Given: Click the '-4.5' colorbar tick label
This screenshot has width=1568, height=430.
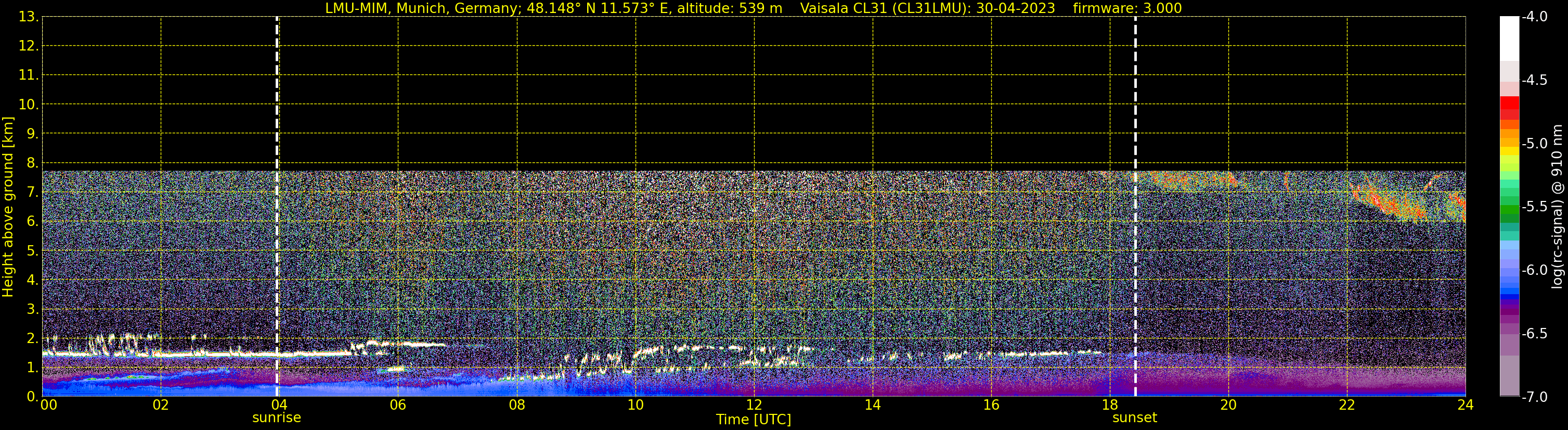Looking at the screenshot, I should tap(1534, 80).
